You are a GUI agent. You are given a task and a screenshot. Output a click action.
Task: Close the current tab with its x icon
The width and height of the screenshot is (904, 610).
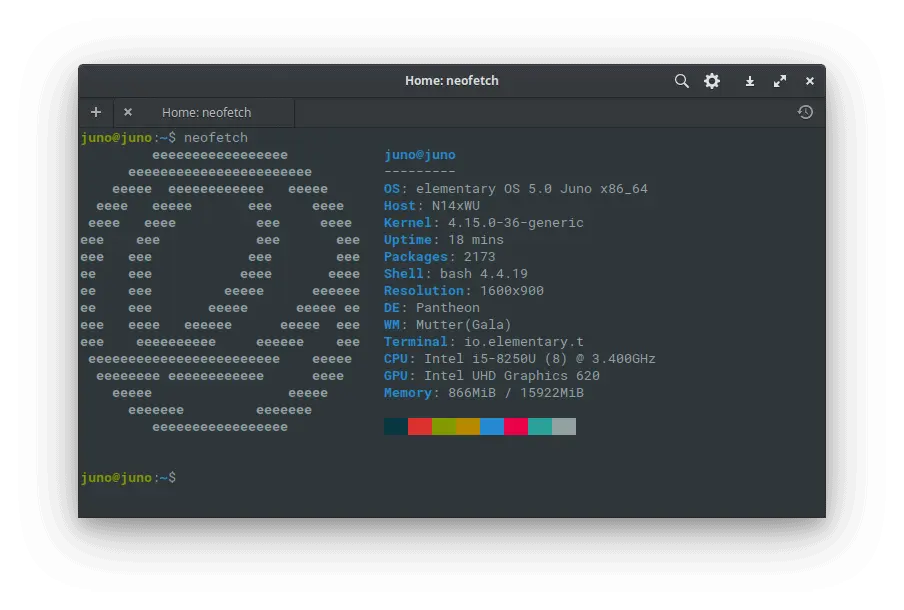pyautogui.click(x=127, y=112)
